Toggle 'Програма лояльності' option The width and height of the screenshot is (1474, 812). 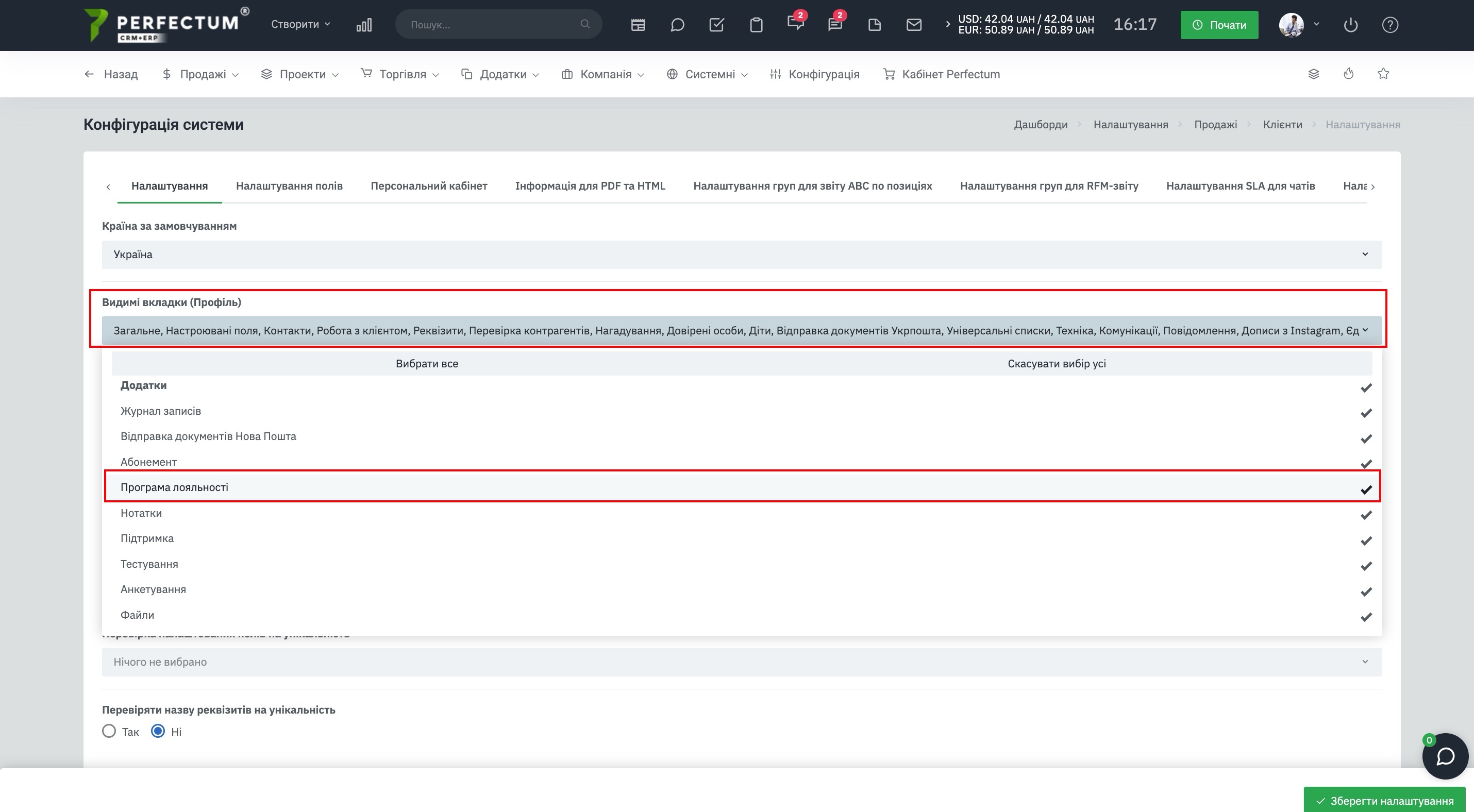[742, 487]
